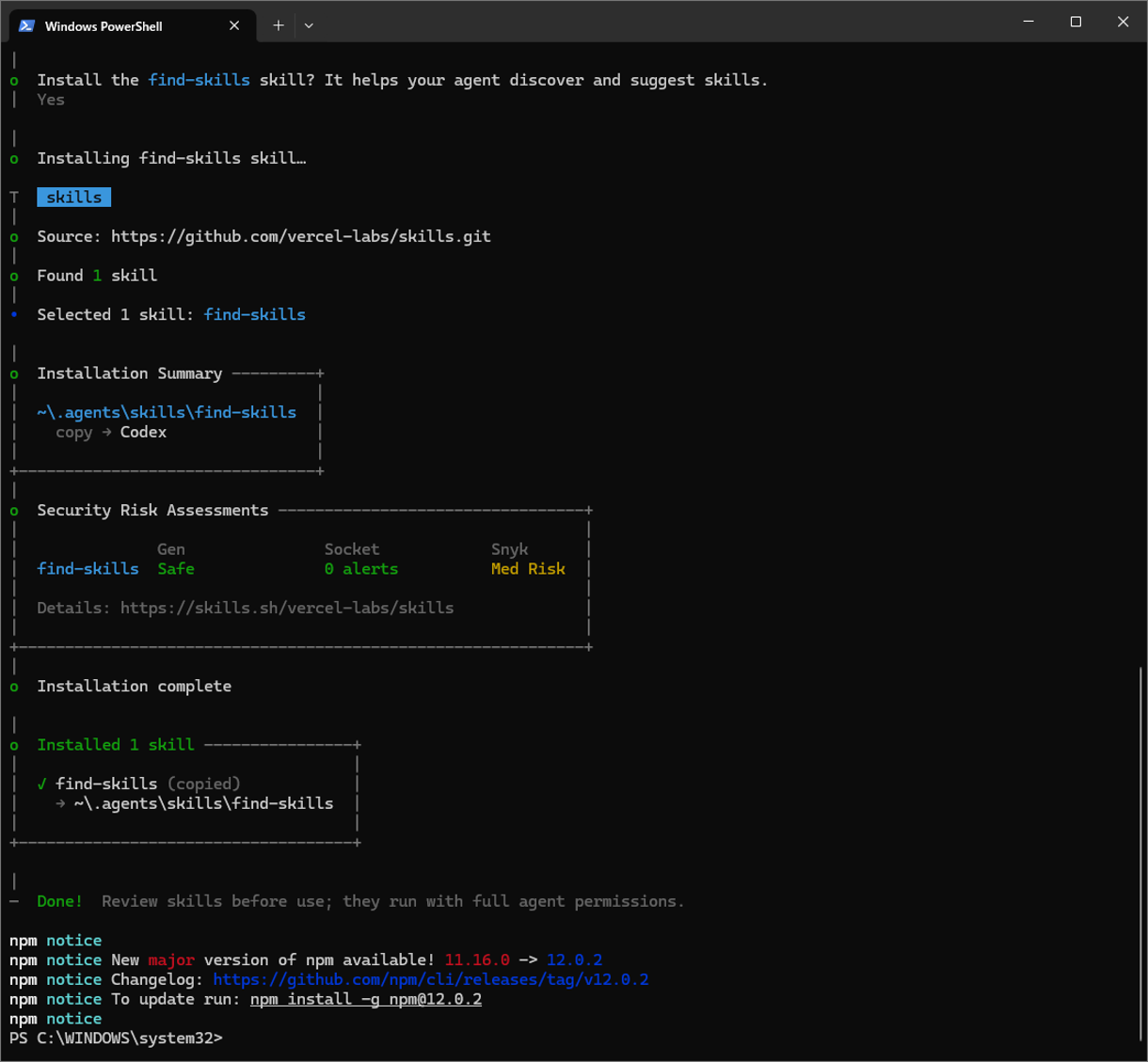Click find-skills row label in risk table
This screenshot has height=1062, width=1148.
88,569
